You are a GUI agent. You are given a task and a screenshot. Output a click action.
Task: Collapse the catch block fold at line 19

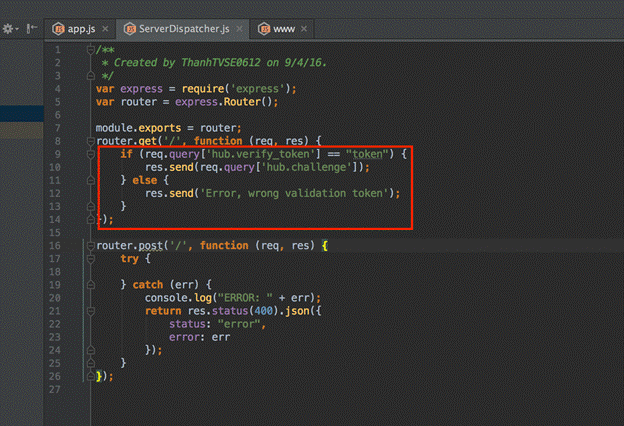point(91,285)
